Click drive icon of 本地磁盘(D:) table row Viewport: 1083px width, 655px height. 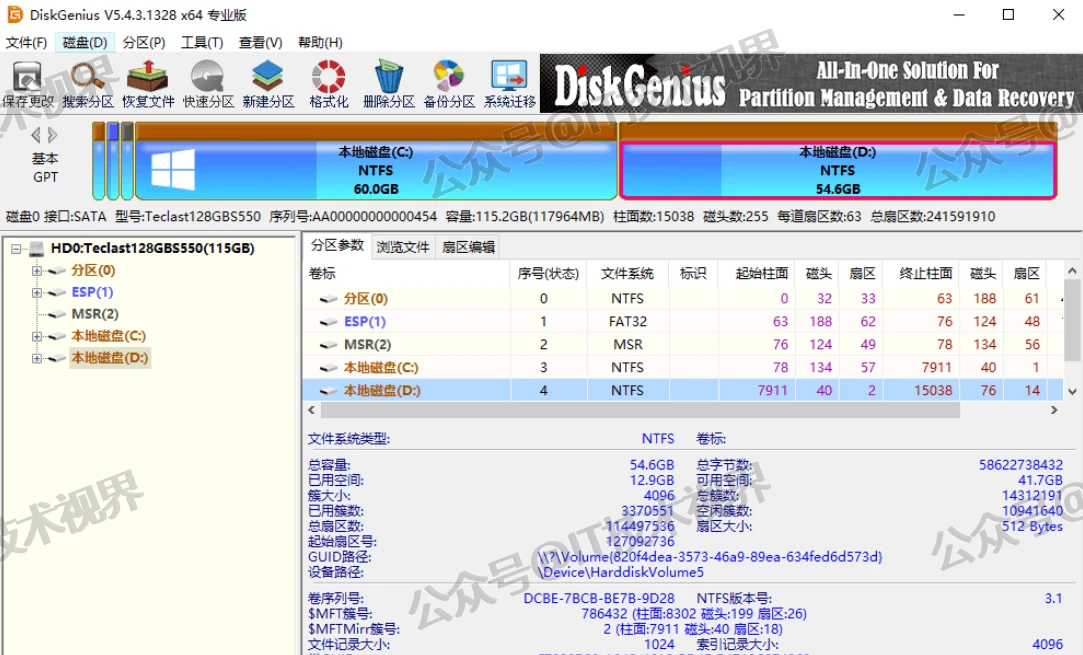click(328, 390)
